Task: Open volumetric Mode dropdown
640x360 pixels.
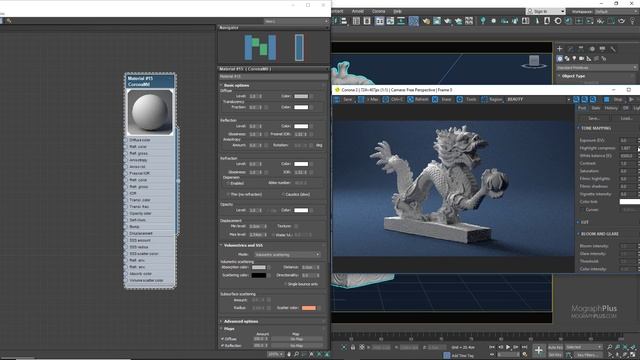Action: coord(287,255)
